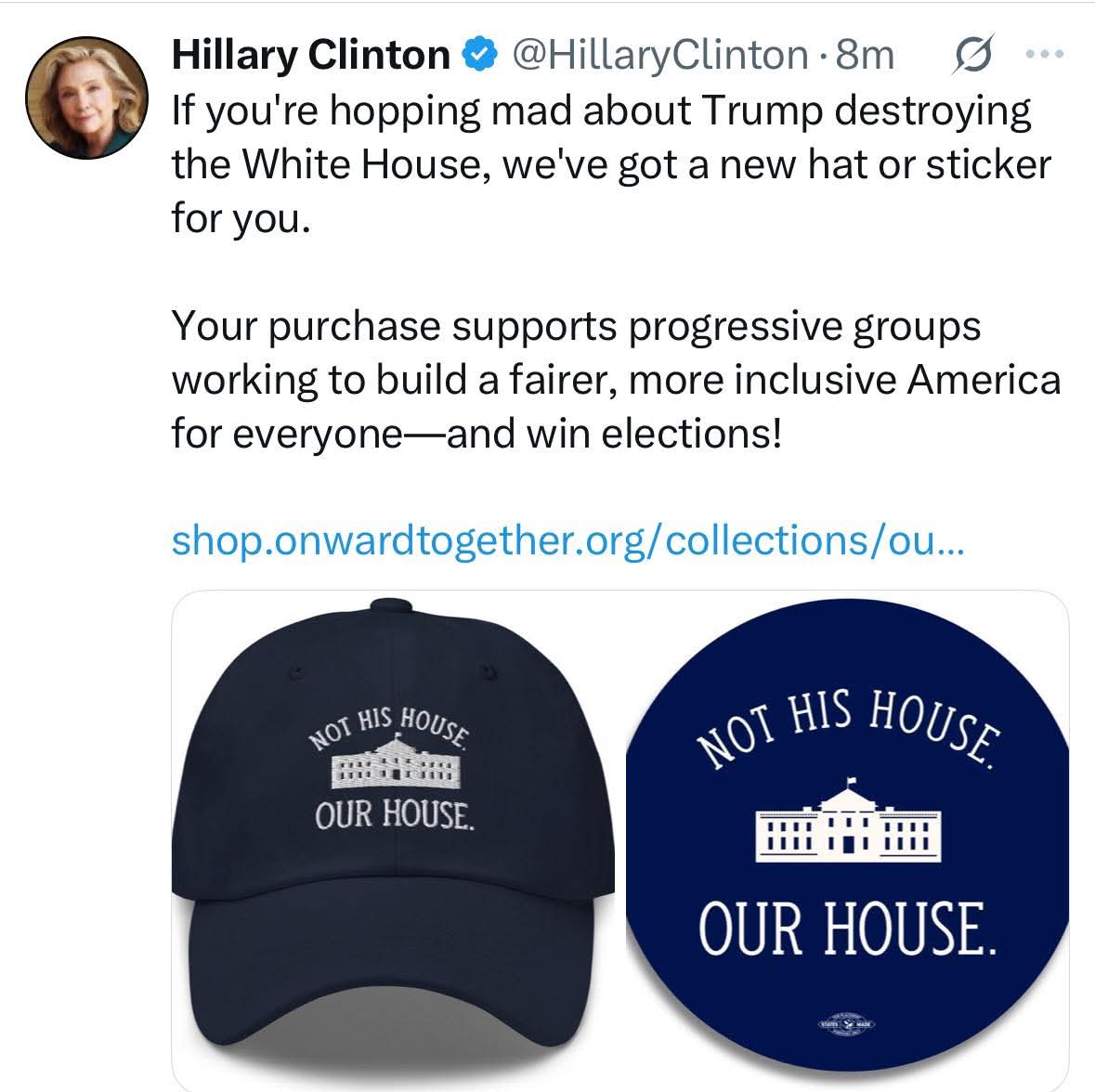Open the shop.onwardtogether.org collections link
The height and width of the screenshot is (1092, 1095).
(567, 541)
